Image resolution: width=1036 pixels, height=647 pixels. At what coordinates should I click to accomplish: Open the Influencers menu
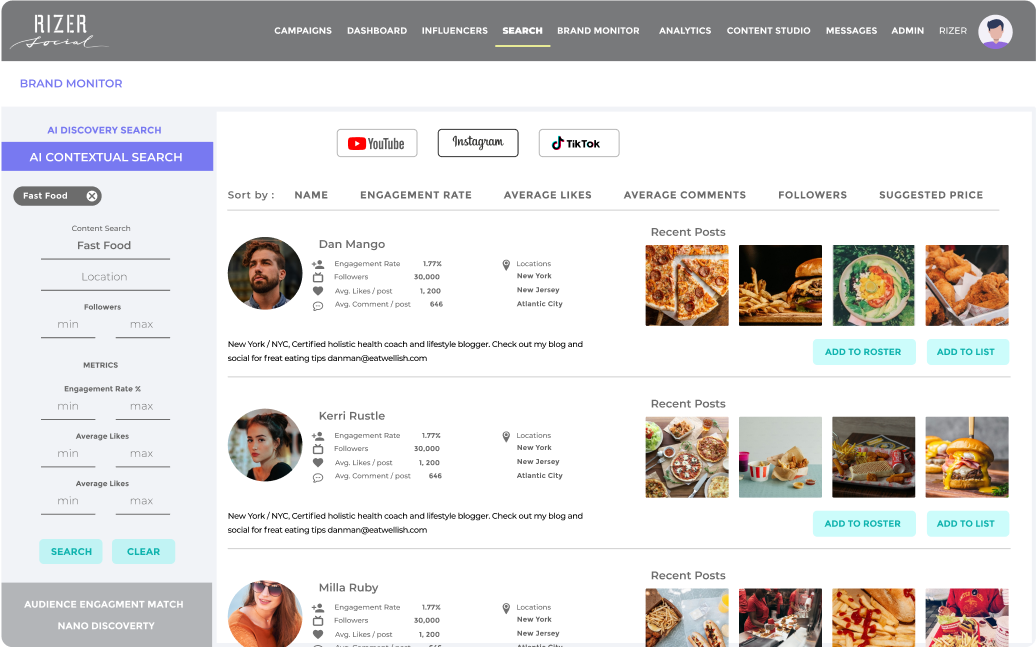[455, 30]
